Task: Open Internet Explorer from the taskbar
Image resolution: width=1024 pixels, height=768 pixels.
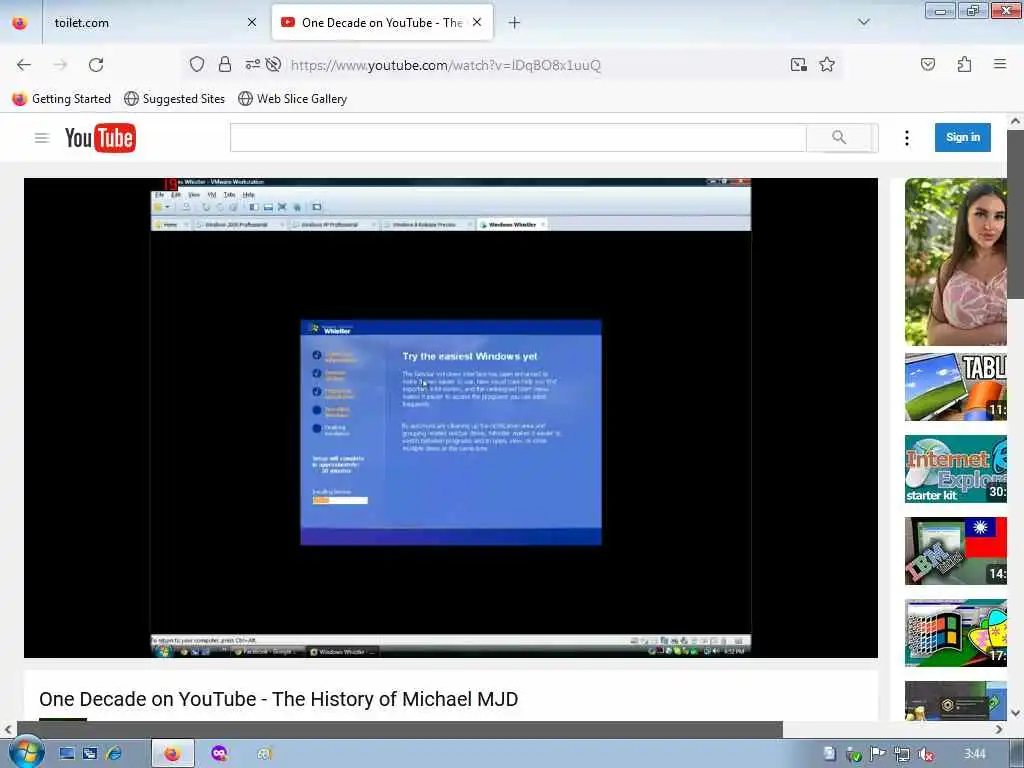Action: pyautogui.click(x=114, y=754)
